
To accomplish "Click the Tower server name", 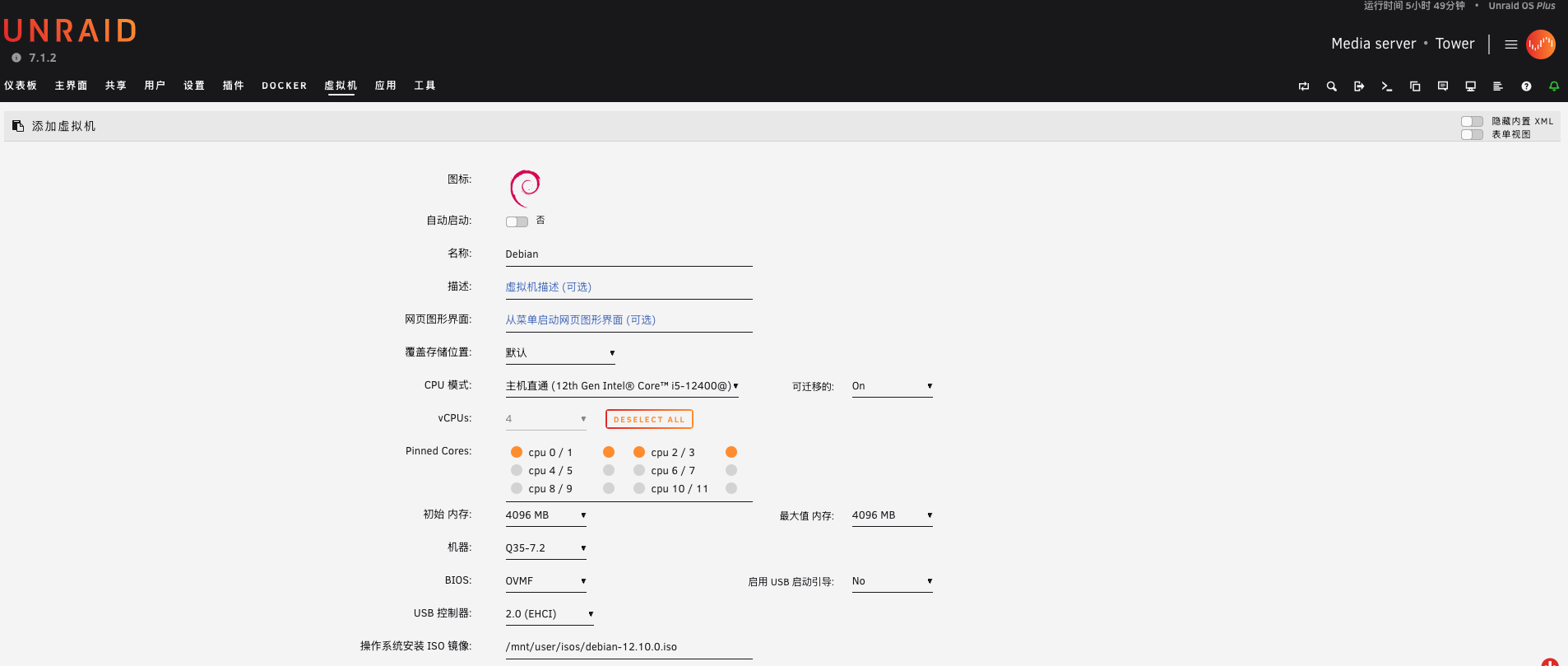I will [1455, 44].
